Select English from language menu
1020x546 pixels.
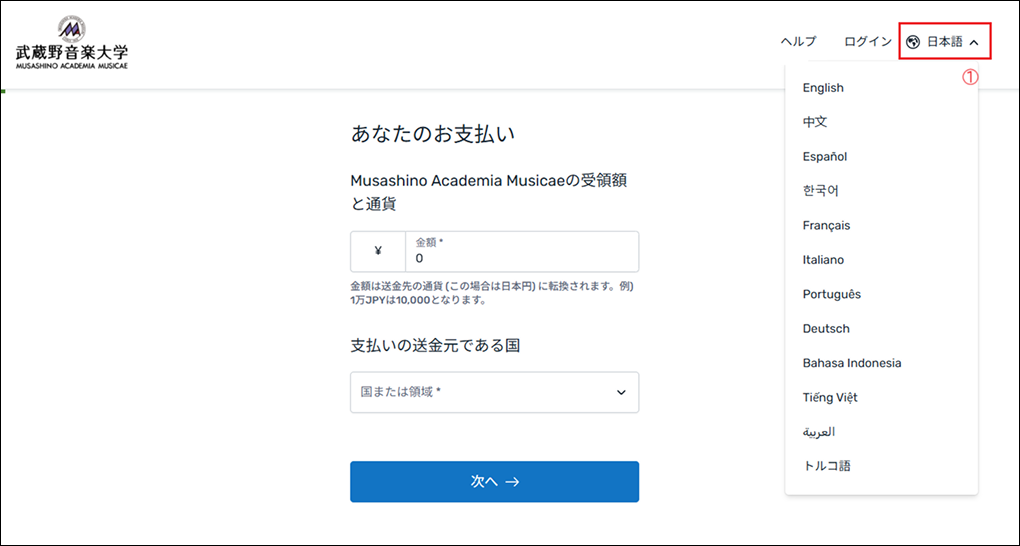tap(823, 88)
